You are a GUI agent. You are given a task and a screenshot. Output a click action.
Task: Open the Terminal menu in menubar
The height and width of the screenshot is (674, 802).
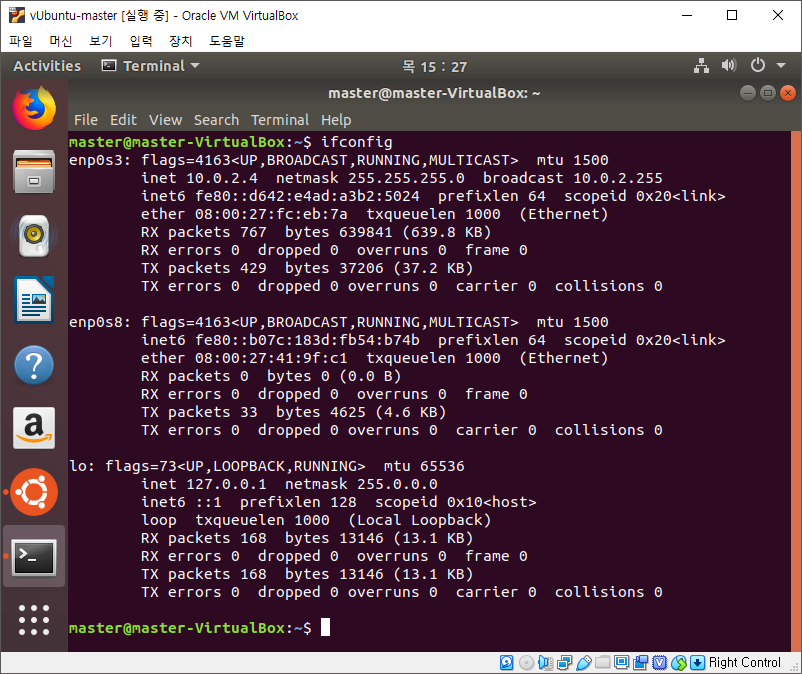(x=280, y=120)
